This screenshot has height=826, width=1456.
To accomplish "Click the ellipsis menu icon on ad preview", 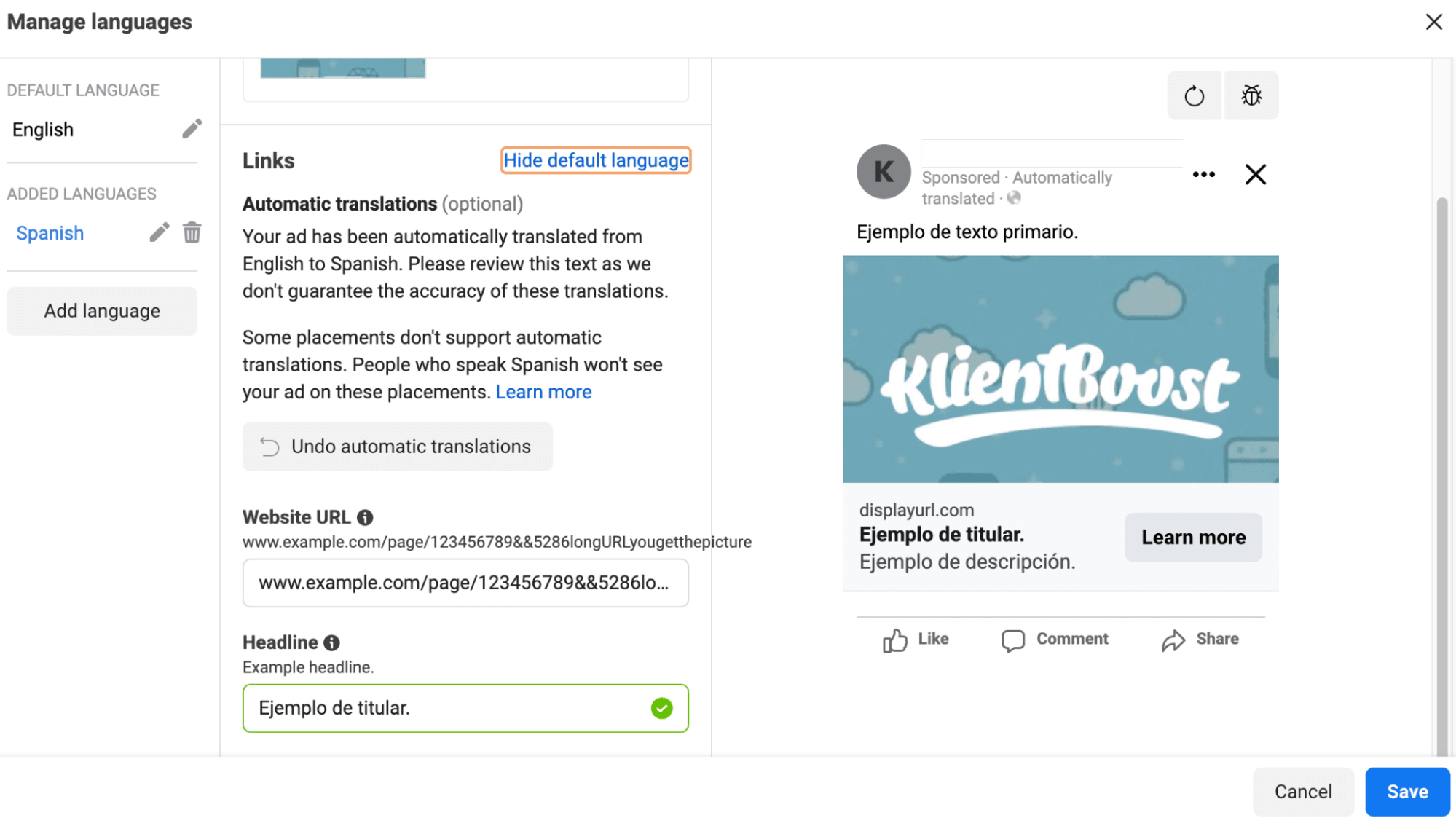I will click(x=1203, y=174).
